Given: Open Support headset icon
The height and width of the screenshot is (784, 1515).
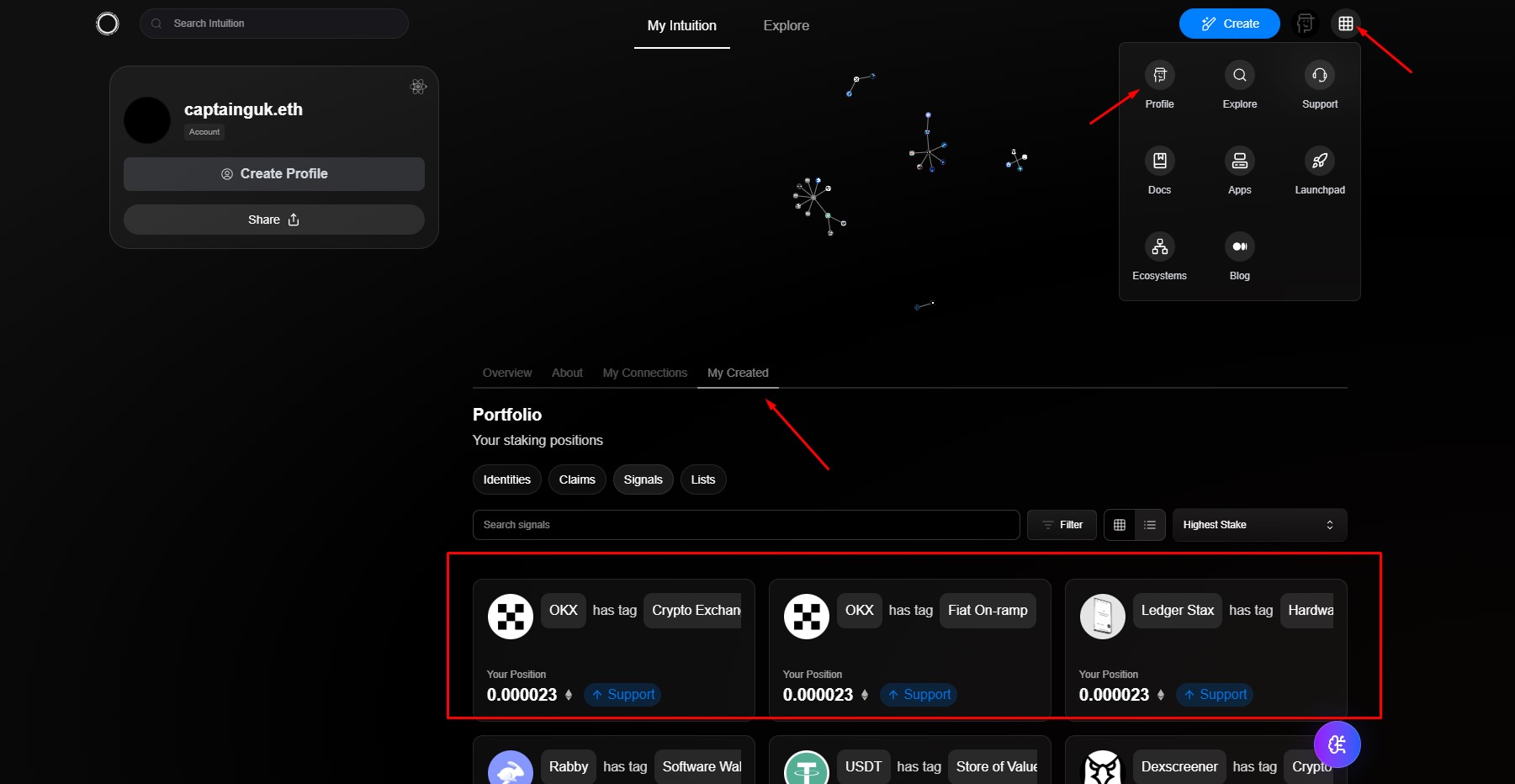Looking at the screenshot, I should (1319, 76).
